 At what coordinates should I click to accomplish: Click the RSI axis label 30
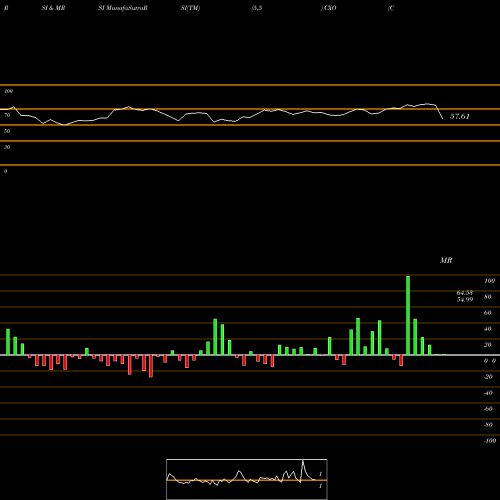(x=7, y=147)
